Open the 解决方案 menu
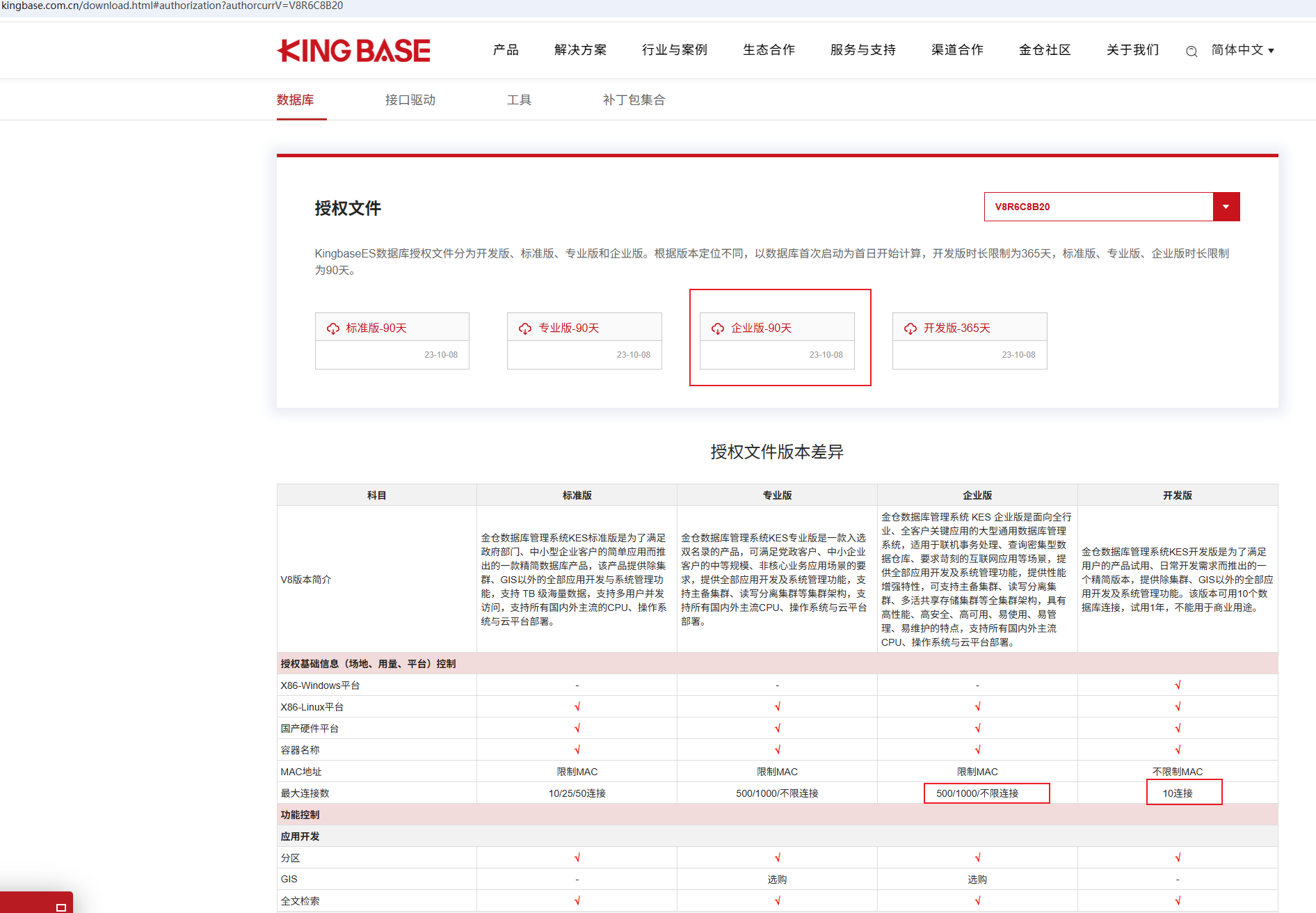The width and height of the screenshot is (1316, 913). [x=581, y=50]
